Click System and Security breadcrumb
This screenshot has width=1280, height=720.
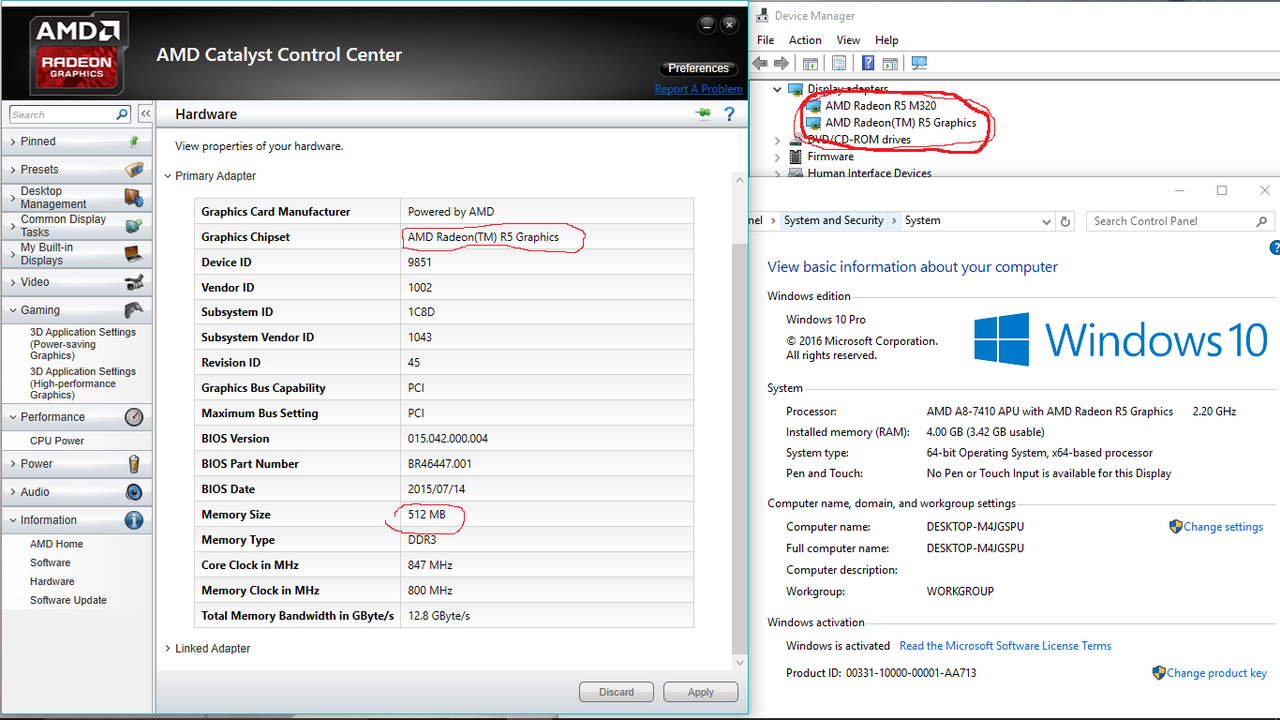(834, 221)
